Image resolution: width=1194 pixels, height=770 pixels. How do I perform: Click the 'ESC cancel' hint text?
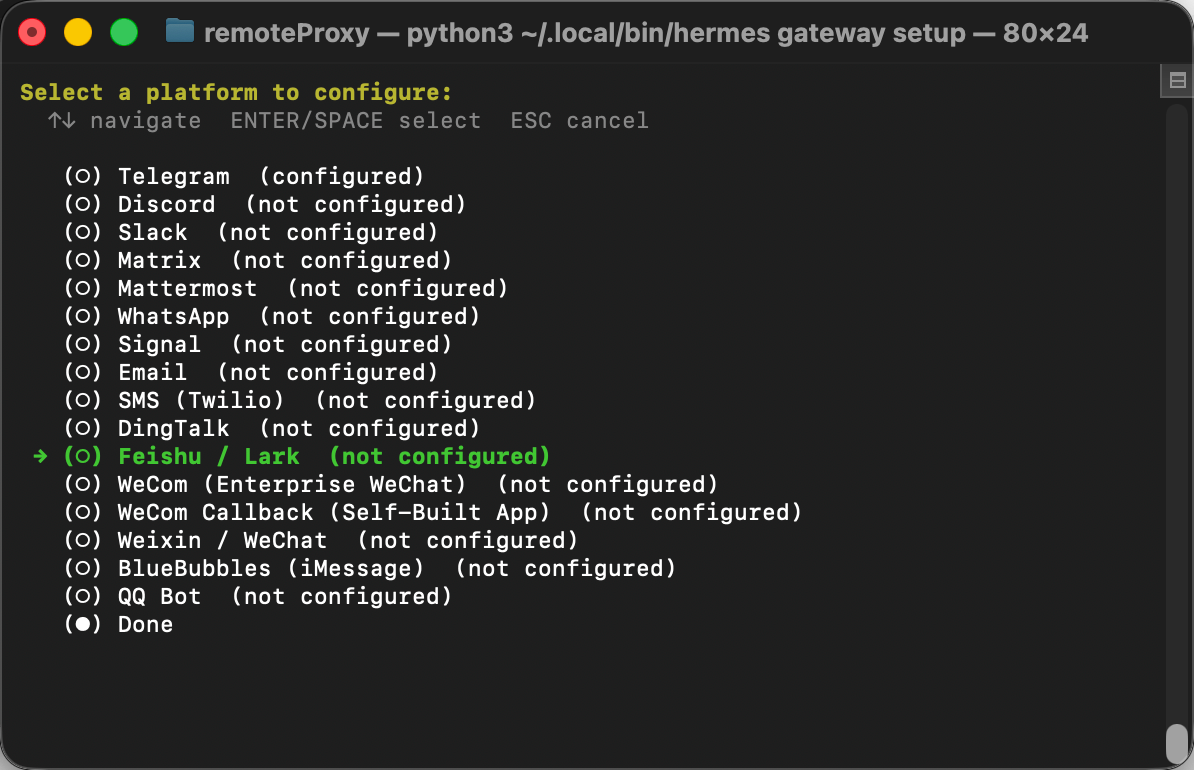(579, 120)
